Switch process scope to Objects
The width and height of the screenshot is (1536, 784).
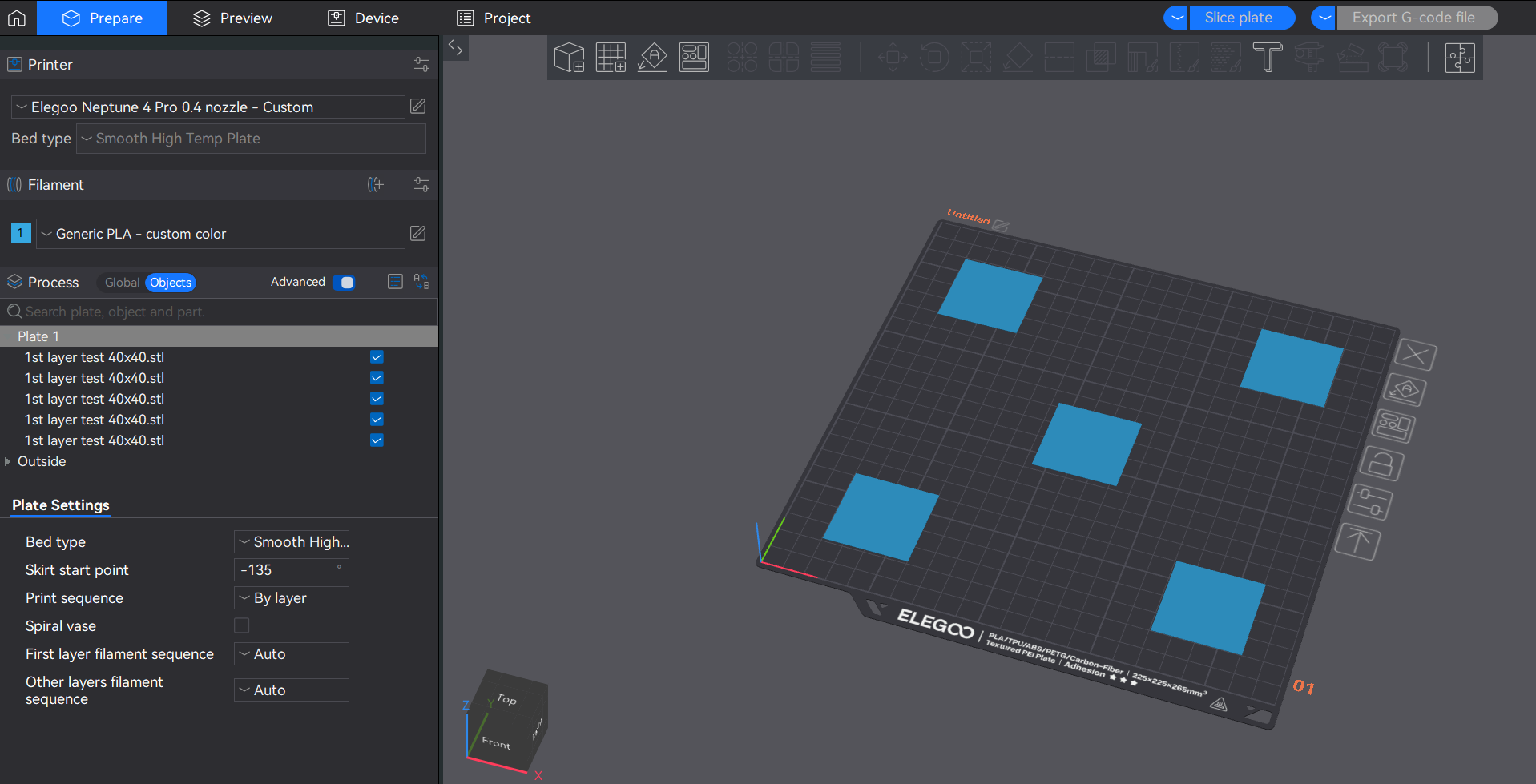[171, 283]
